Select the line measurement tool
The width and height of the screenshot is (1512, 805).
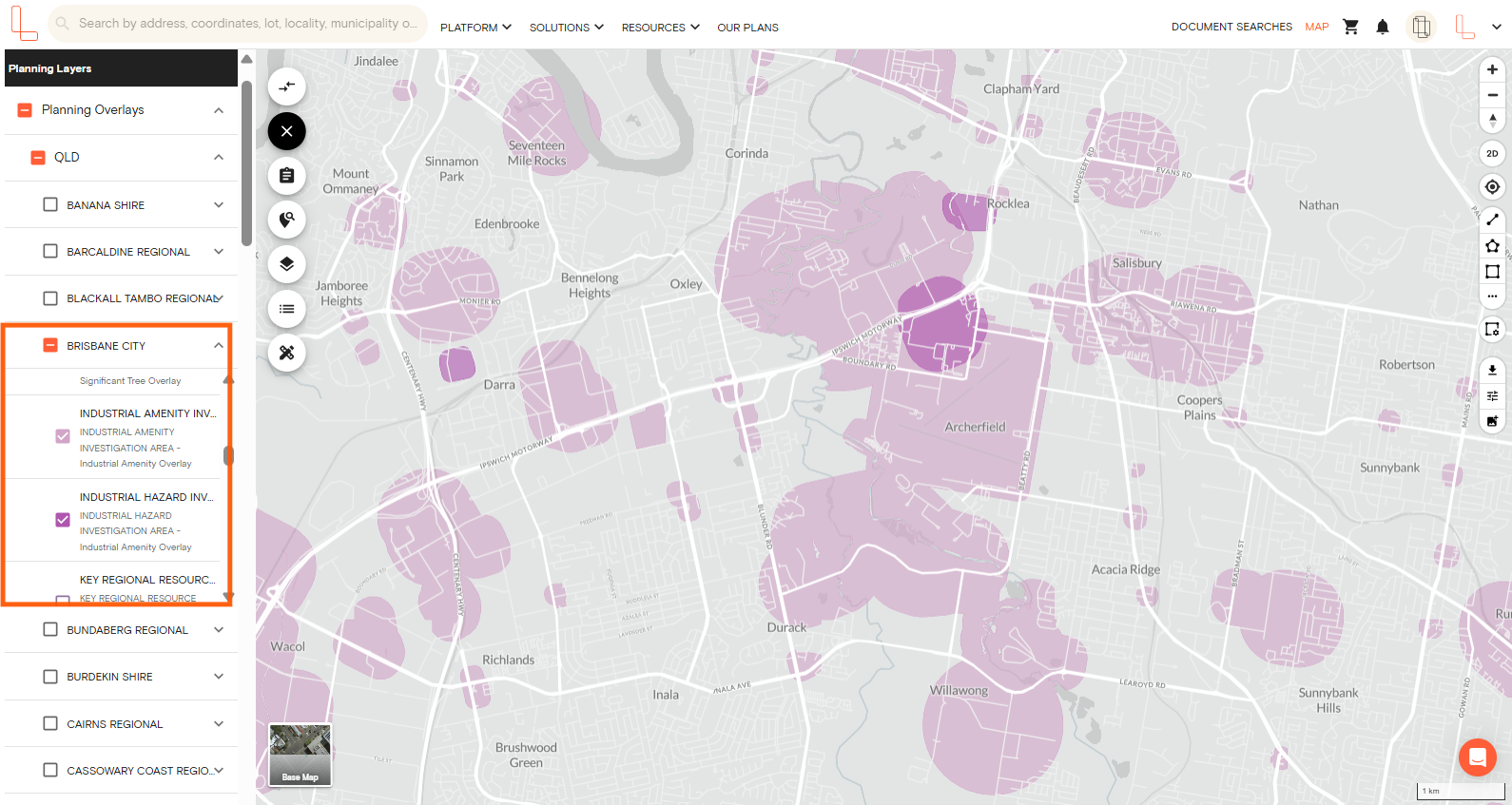point(1492,220)
